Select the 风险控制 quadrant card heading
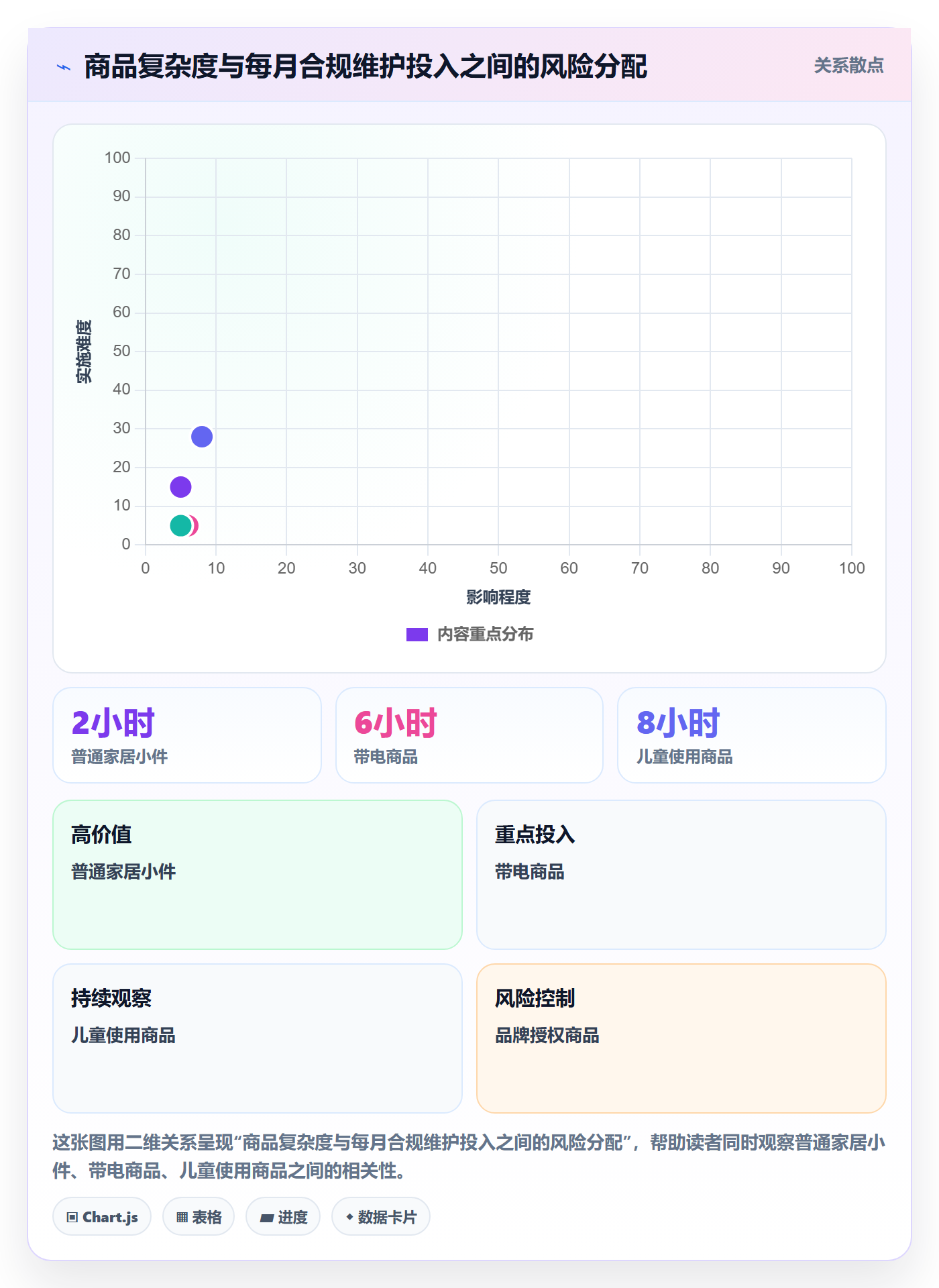 (x=535, y=998)
